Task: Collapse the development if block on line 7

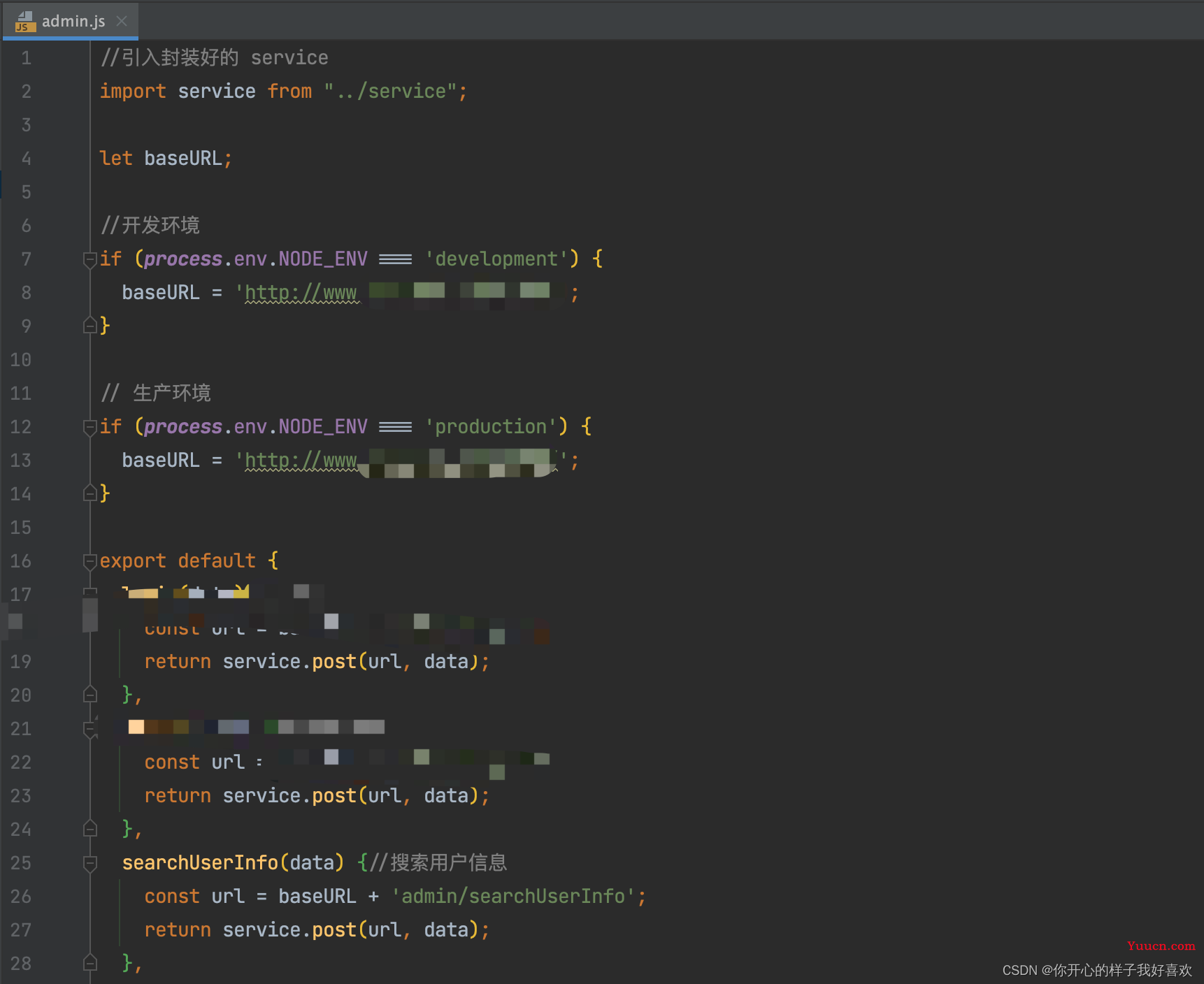Action: (89, 259)
